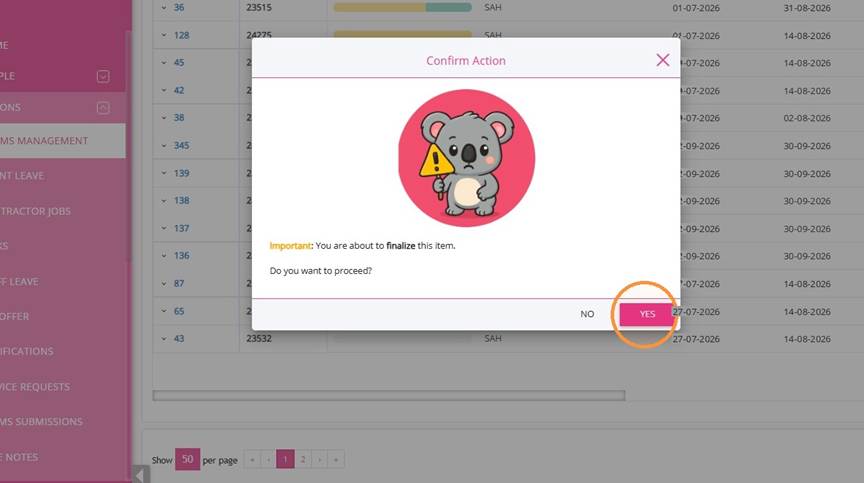864x483 pixels.
Task: Jump to the first page in pagination
Action: coord(252,459)
